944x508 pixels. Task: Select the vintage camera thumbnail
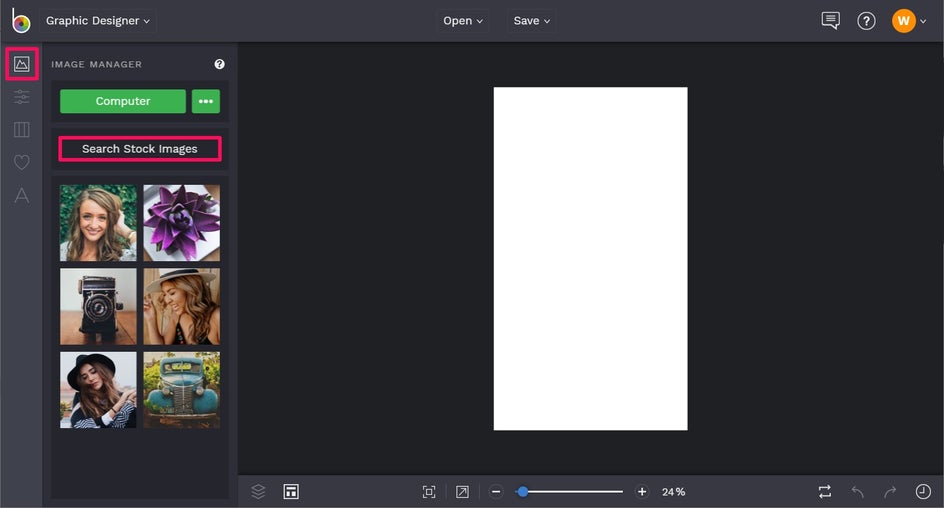tap(98, 306)
